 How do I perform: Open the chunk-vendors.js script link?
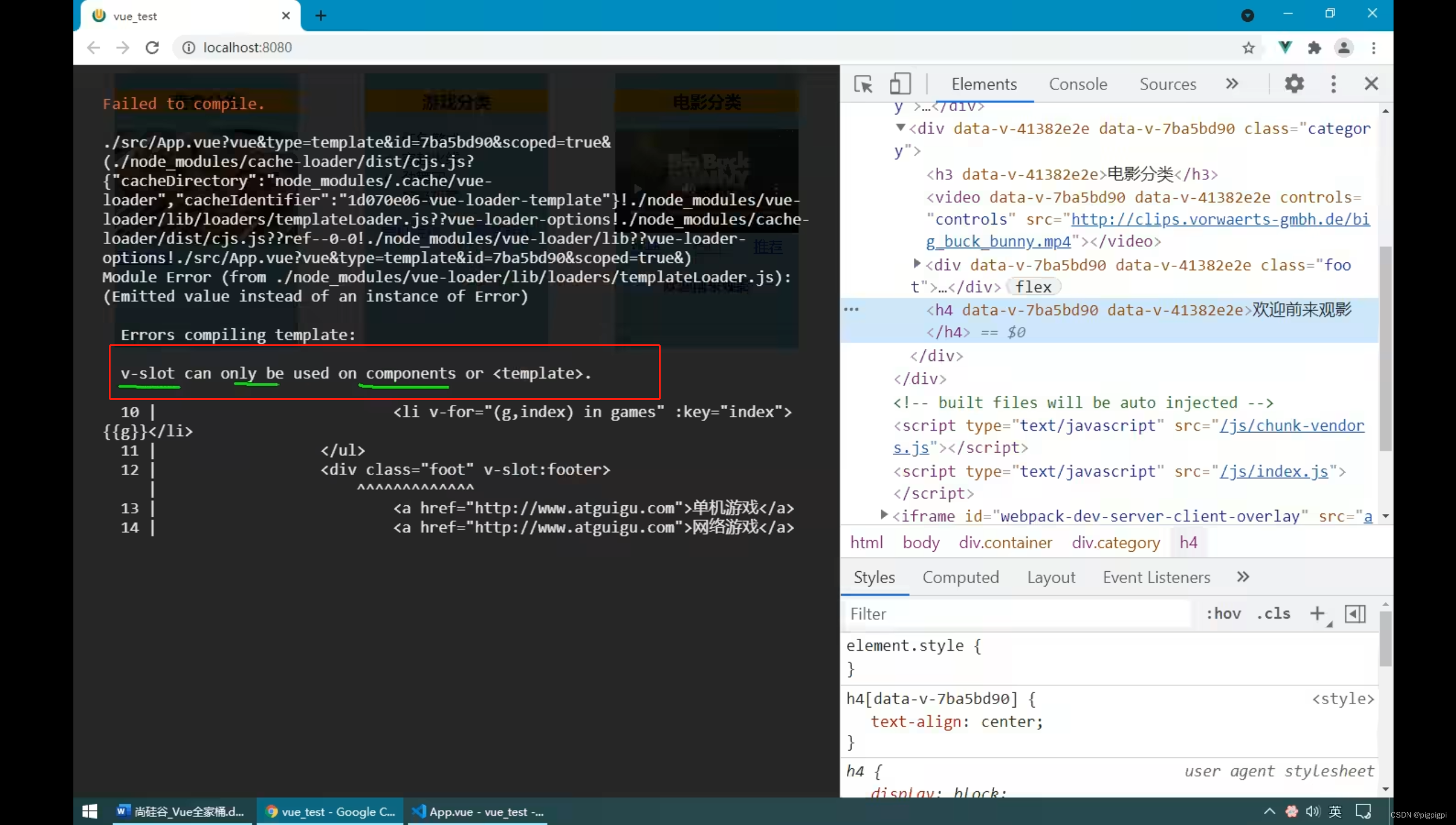1128,437
